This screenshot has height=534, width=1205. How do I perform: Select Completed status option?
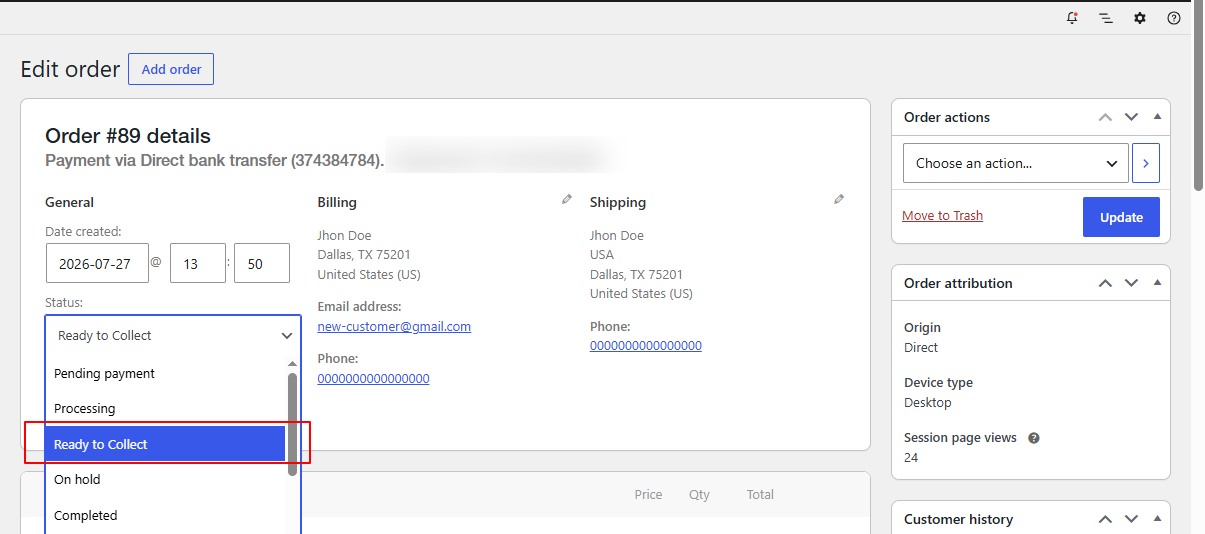[x=165, y=515]
